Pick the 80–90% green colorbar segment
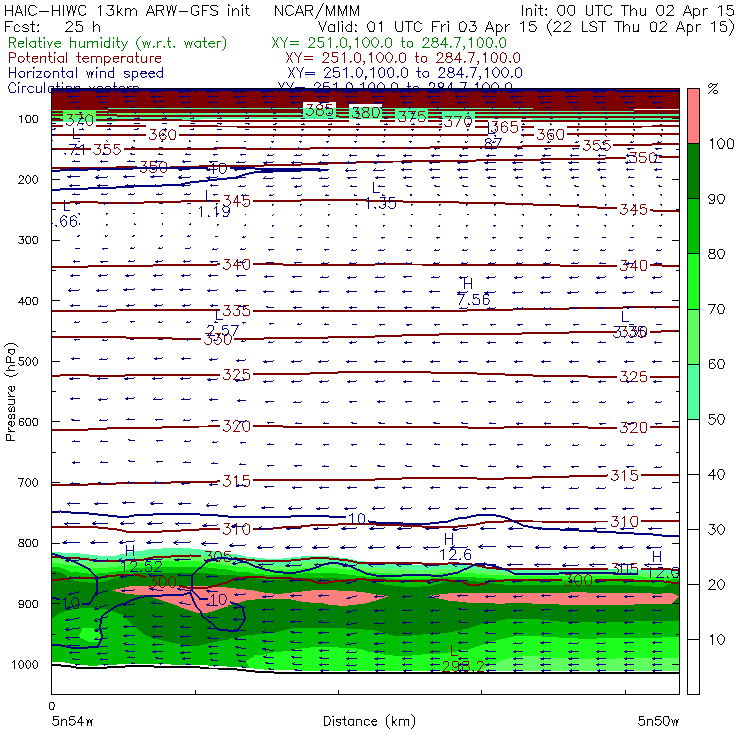Viewport: 740px width, 740px height. 693,226
